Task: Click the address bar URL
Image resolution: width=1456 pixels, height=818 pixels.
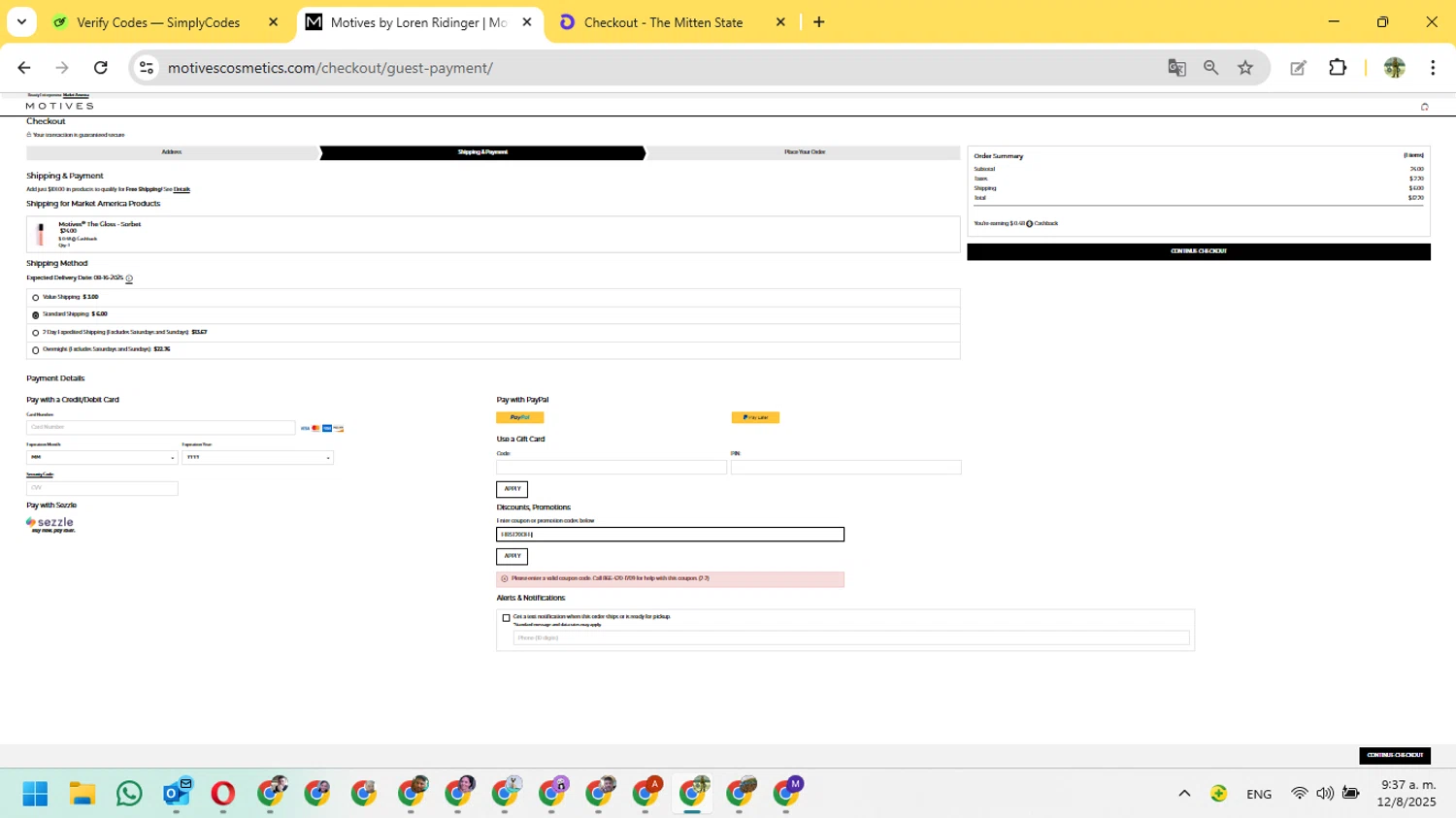Action: pos(330,68)
